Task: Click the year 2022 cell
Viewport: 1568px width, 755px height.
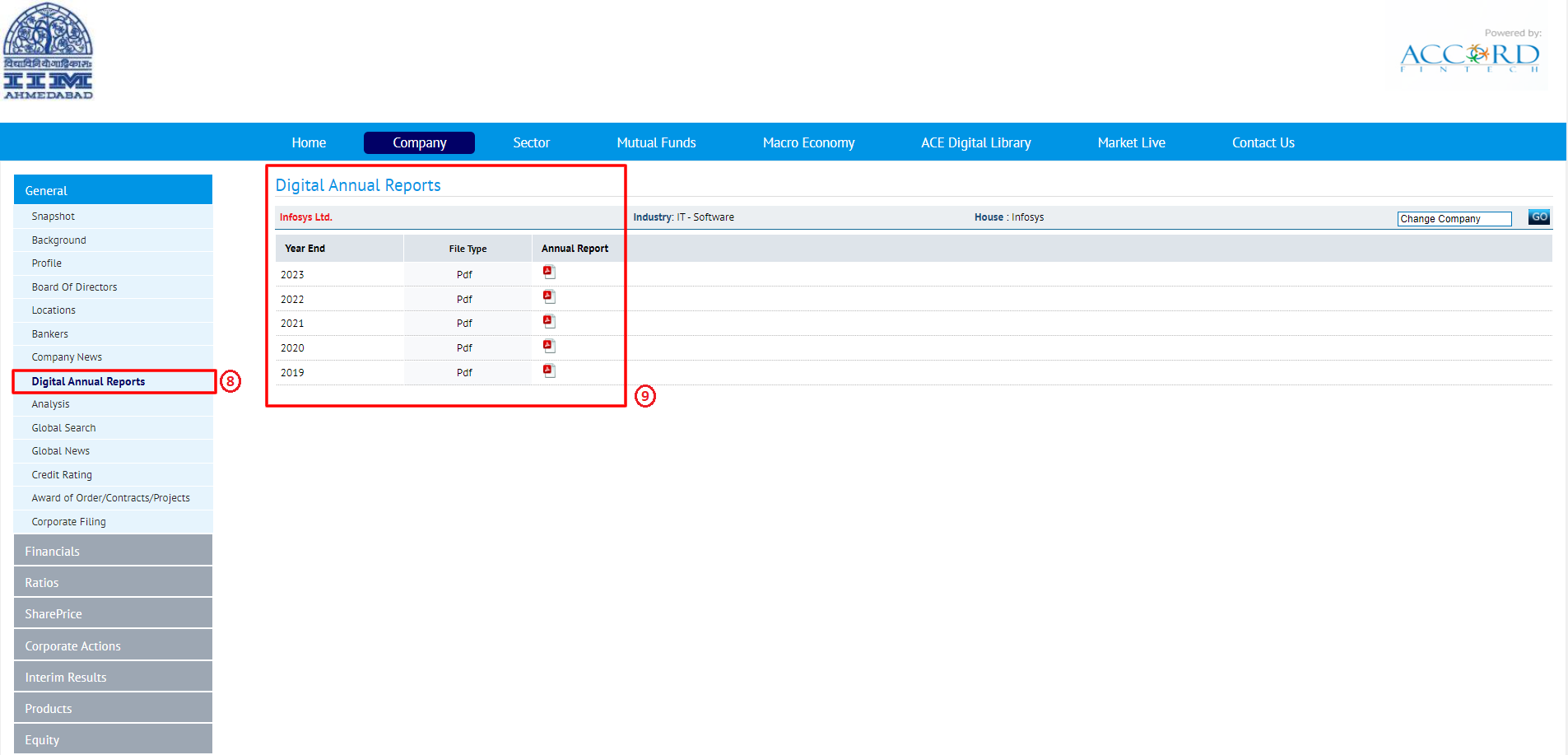Action: point(292,300)
